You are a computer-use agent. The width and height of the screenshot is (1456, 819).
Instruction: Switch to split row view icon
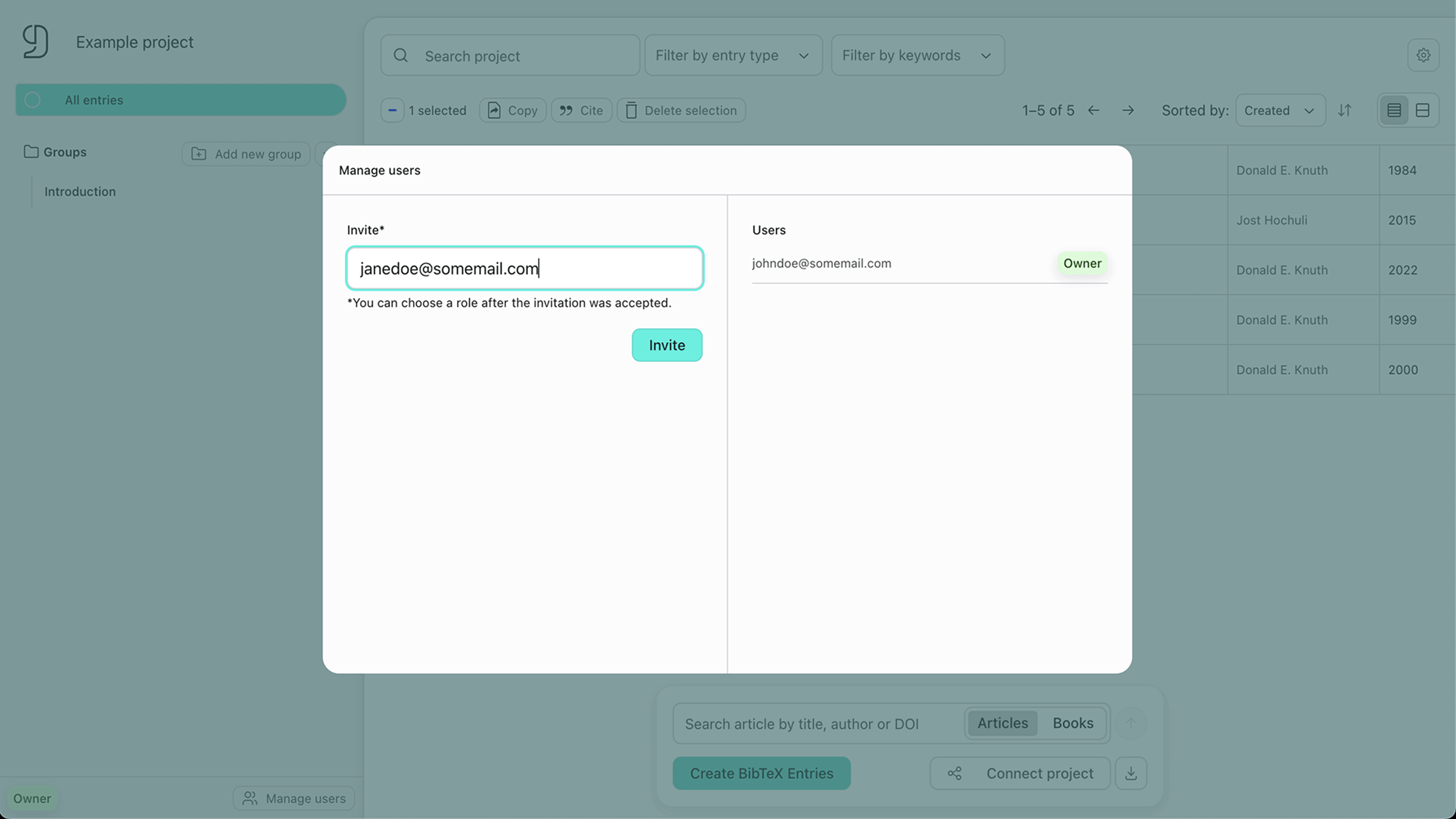pos(1422,110)
